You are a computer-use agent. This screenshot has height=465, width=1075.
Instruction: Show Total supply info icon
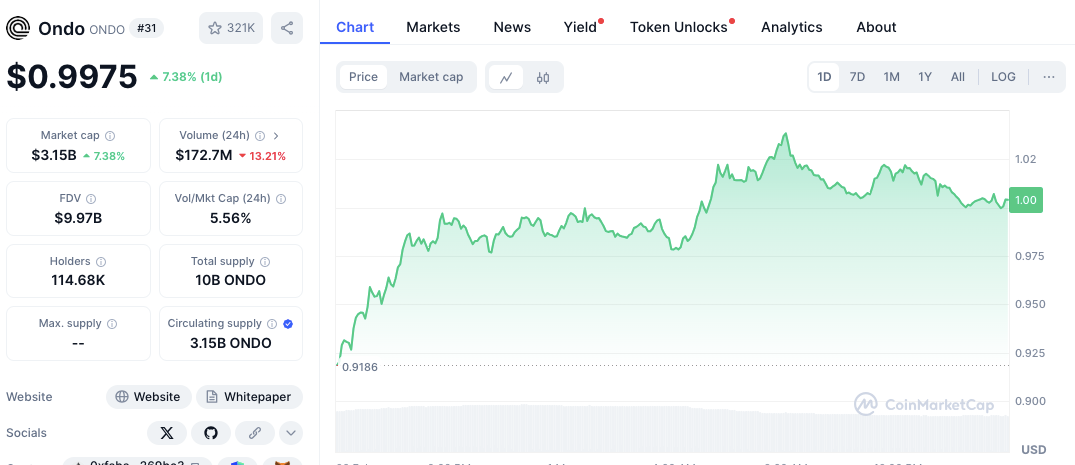tap(265, 262)
